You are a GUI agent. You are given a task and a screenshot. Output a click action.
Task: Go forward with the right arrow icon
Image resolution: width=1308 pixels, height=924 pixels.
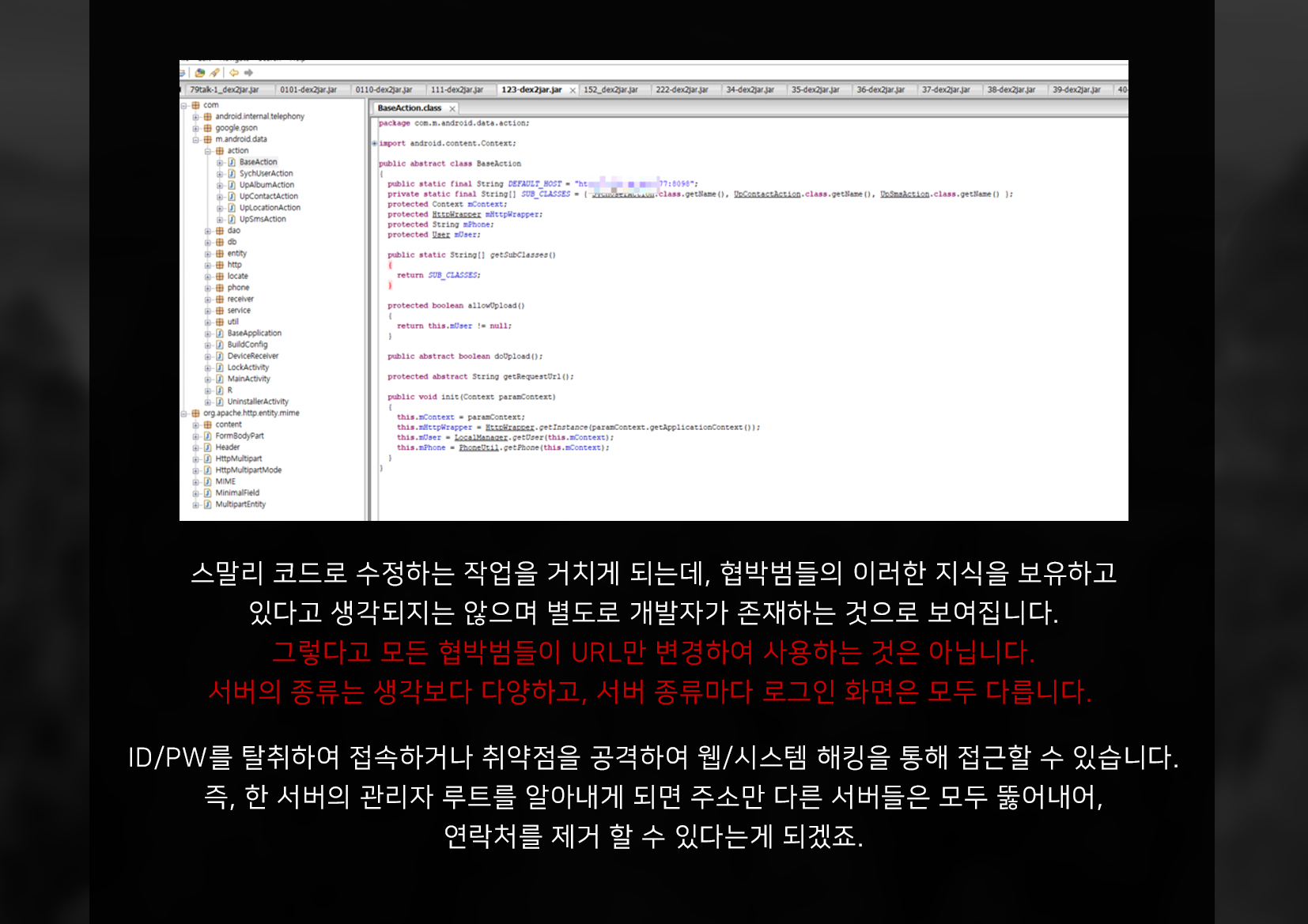pyautogui.click(x=248, y=73)
